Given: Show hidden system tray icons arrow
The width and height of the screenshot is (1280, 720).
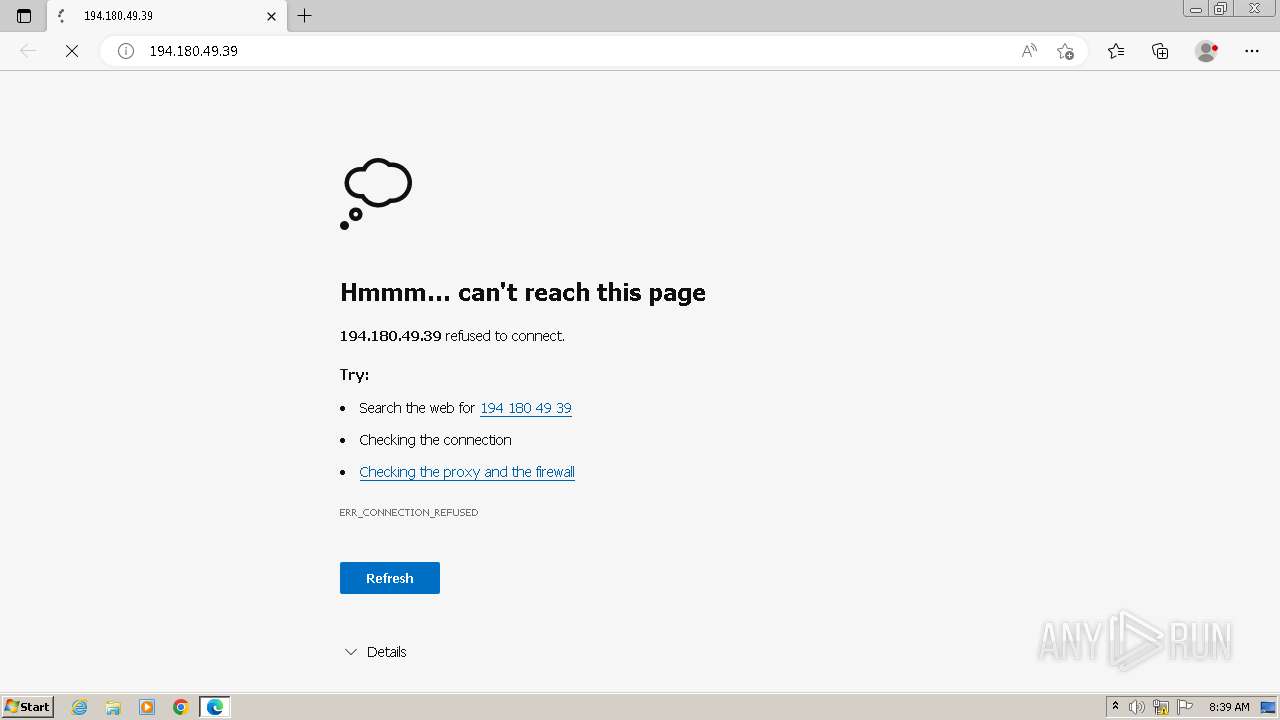Looking at the screenshot, I should pos(1116,707).
